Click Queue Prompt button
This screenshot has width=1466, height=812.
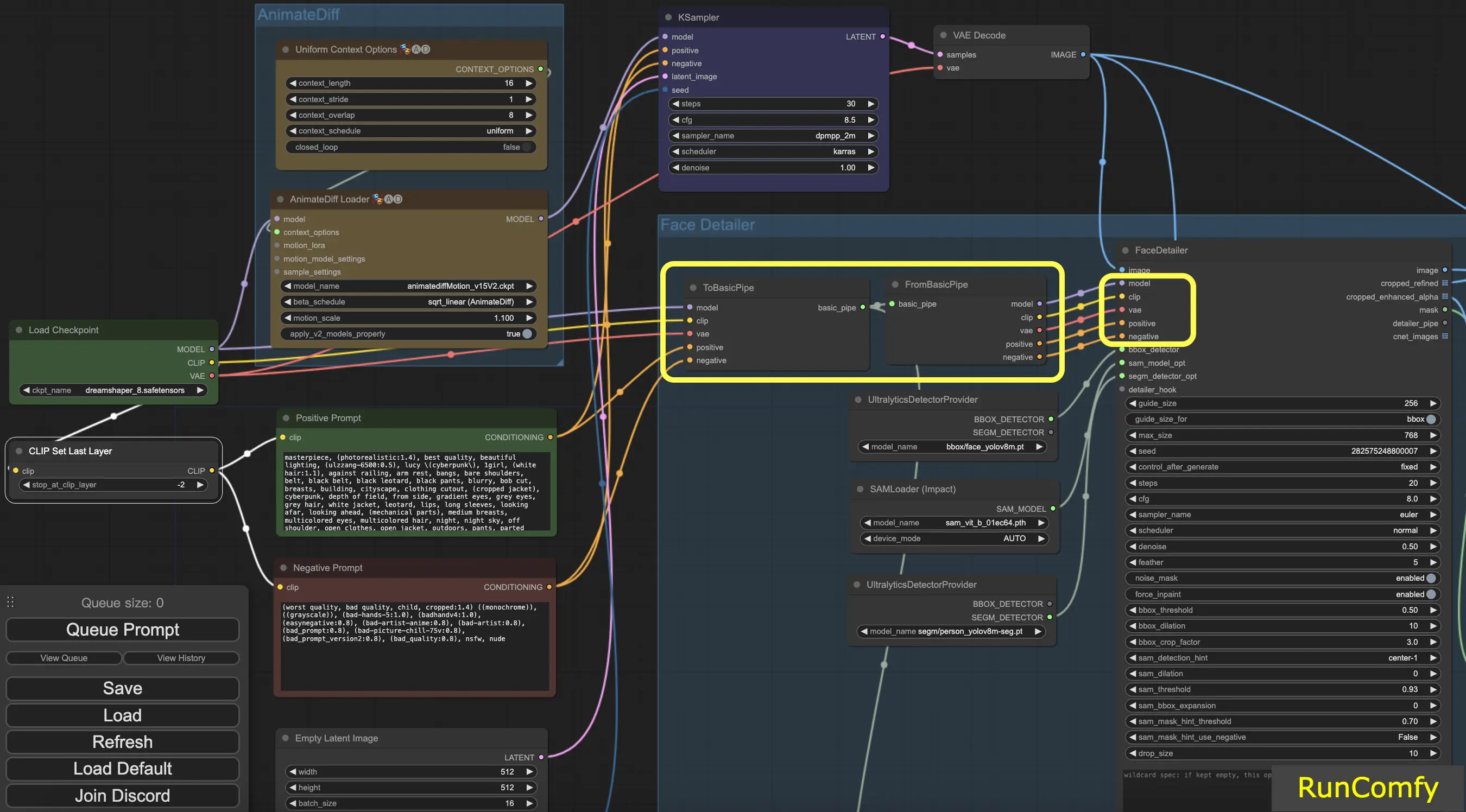[x=123, y=629]
